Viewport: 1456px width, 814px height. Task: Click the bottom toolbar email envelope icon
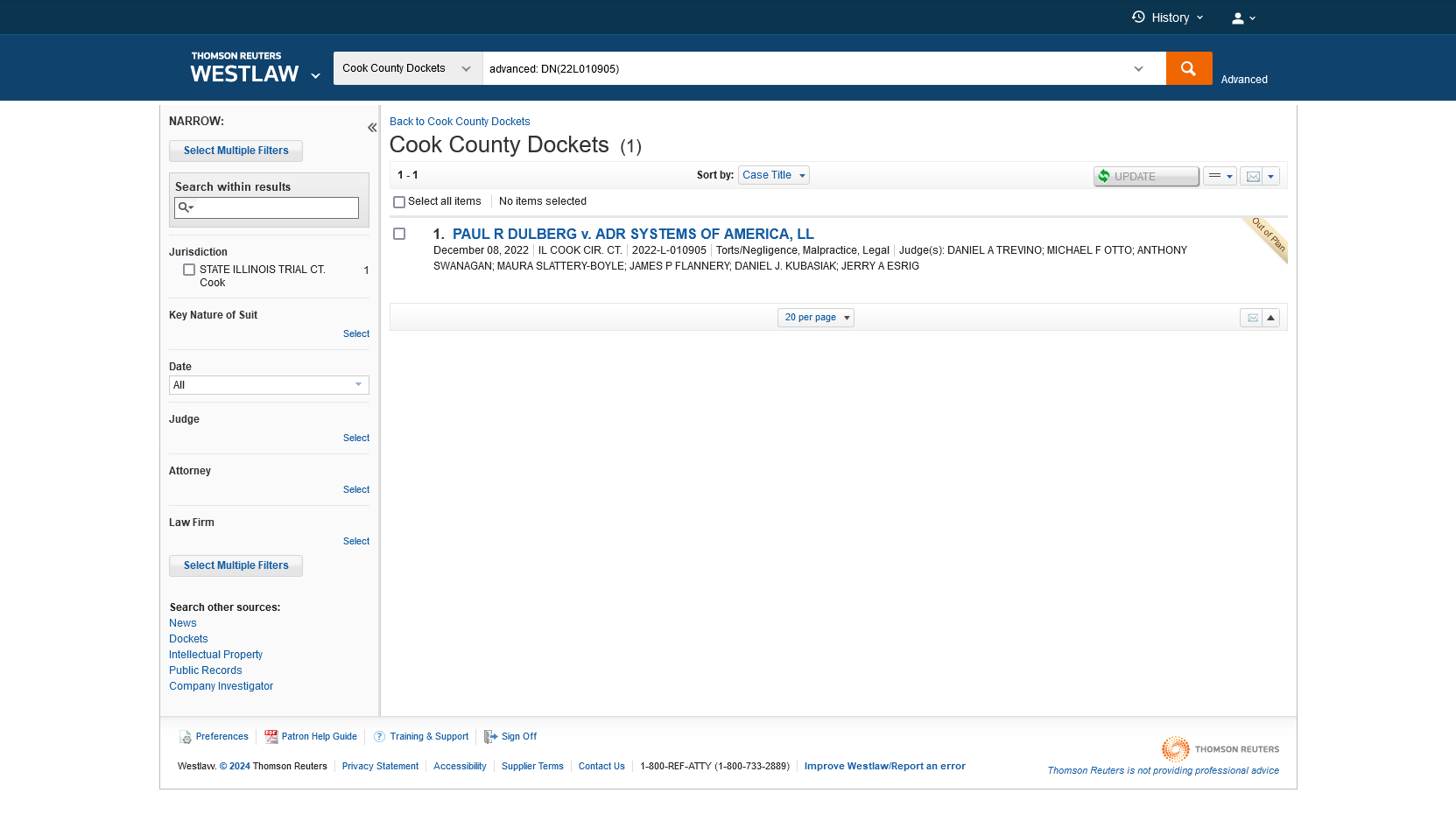[x=1252, y=318]
